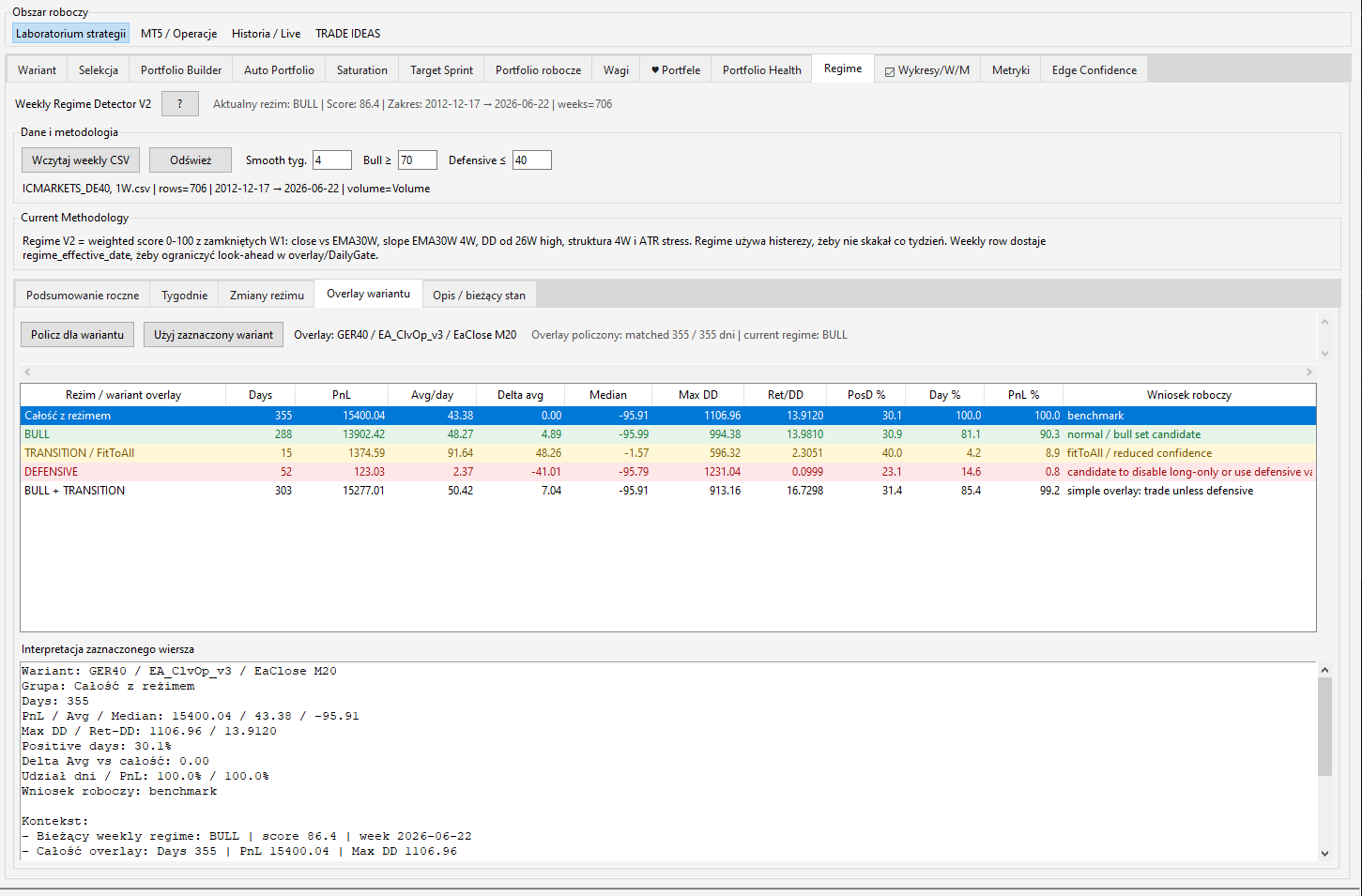Image resolution: width=1362 pixels, height=896 pixels.
Task: Click the Wniosek roboczy column header
Action: click(1188, 395)
